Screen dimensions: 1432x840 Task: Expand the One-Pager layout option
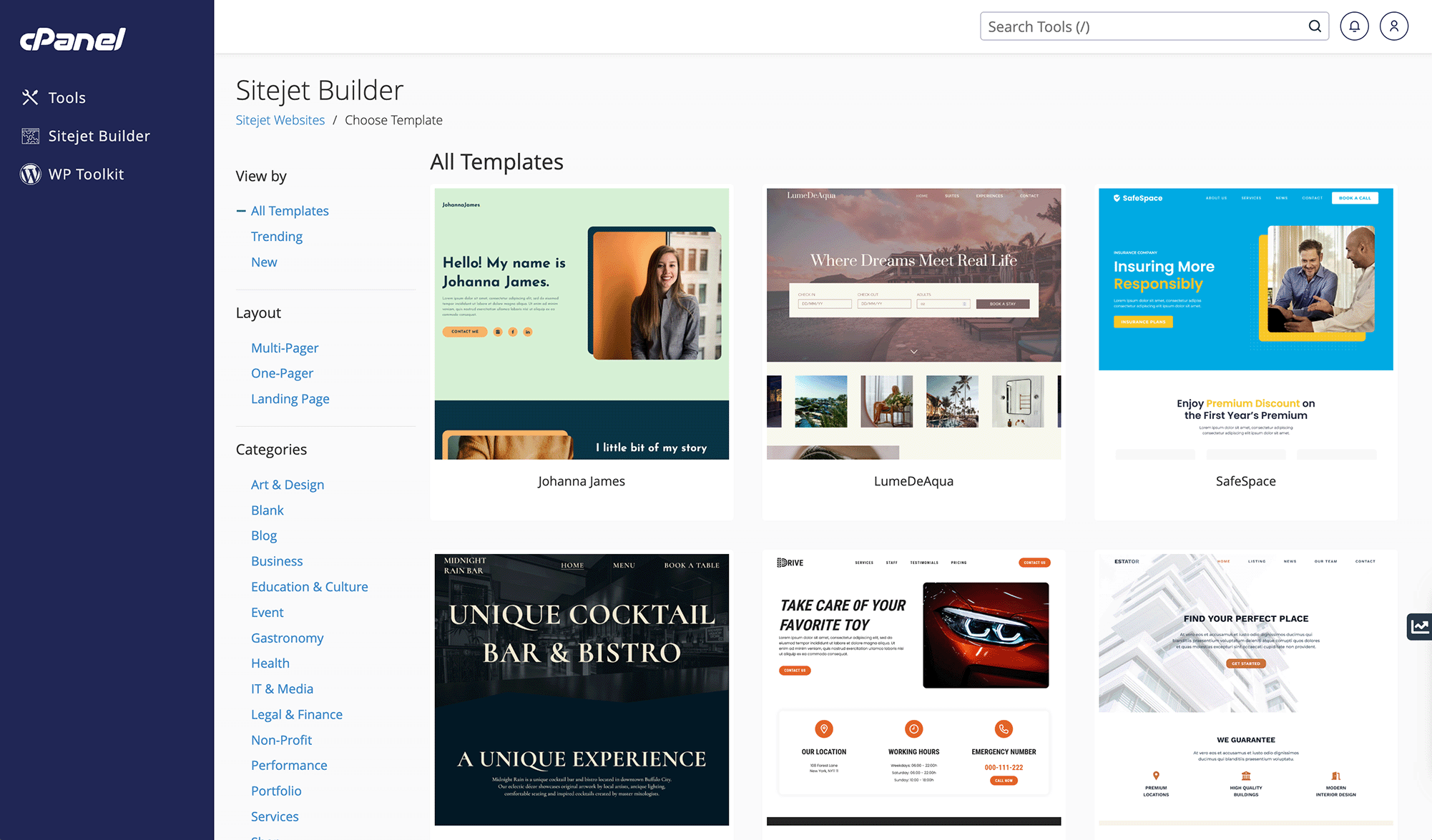(x=282, y=373)
